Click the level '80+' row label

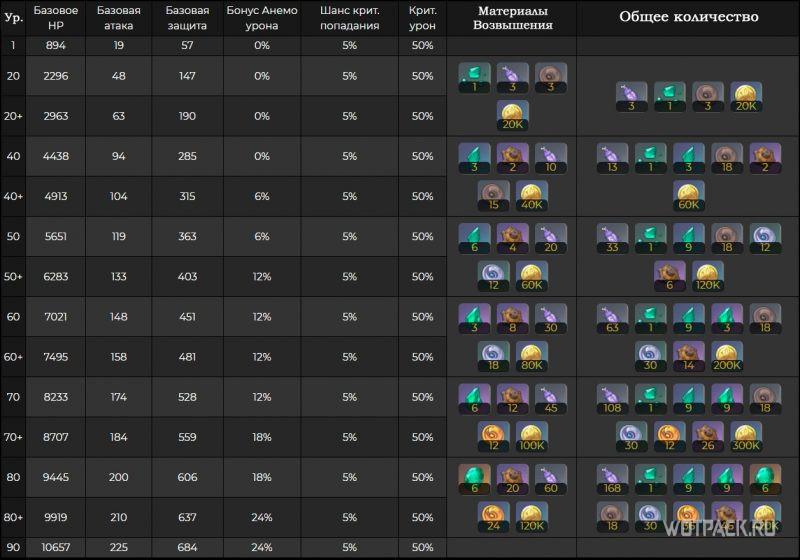[13, 518]
